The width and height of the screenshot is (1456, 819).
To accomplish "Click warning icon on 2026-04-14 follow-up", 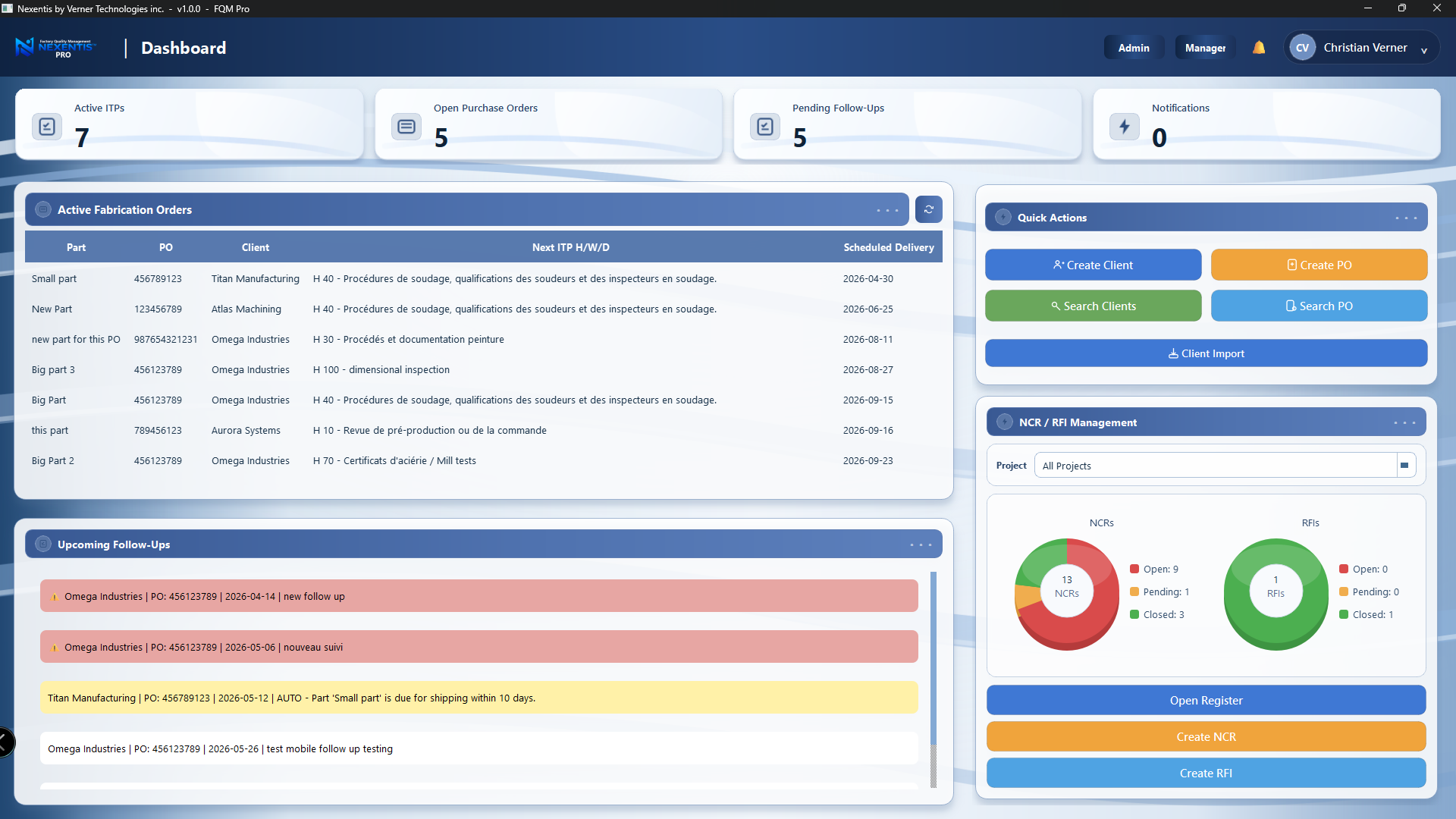I will point(55,597).
